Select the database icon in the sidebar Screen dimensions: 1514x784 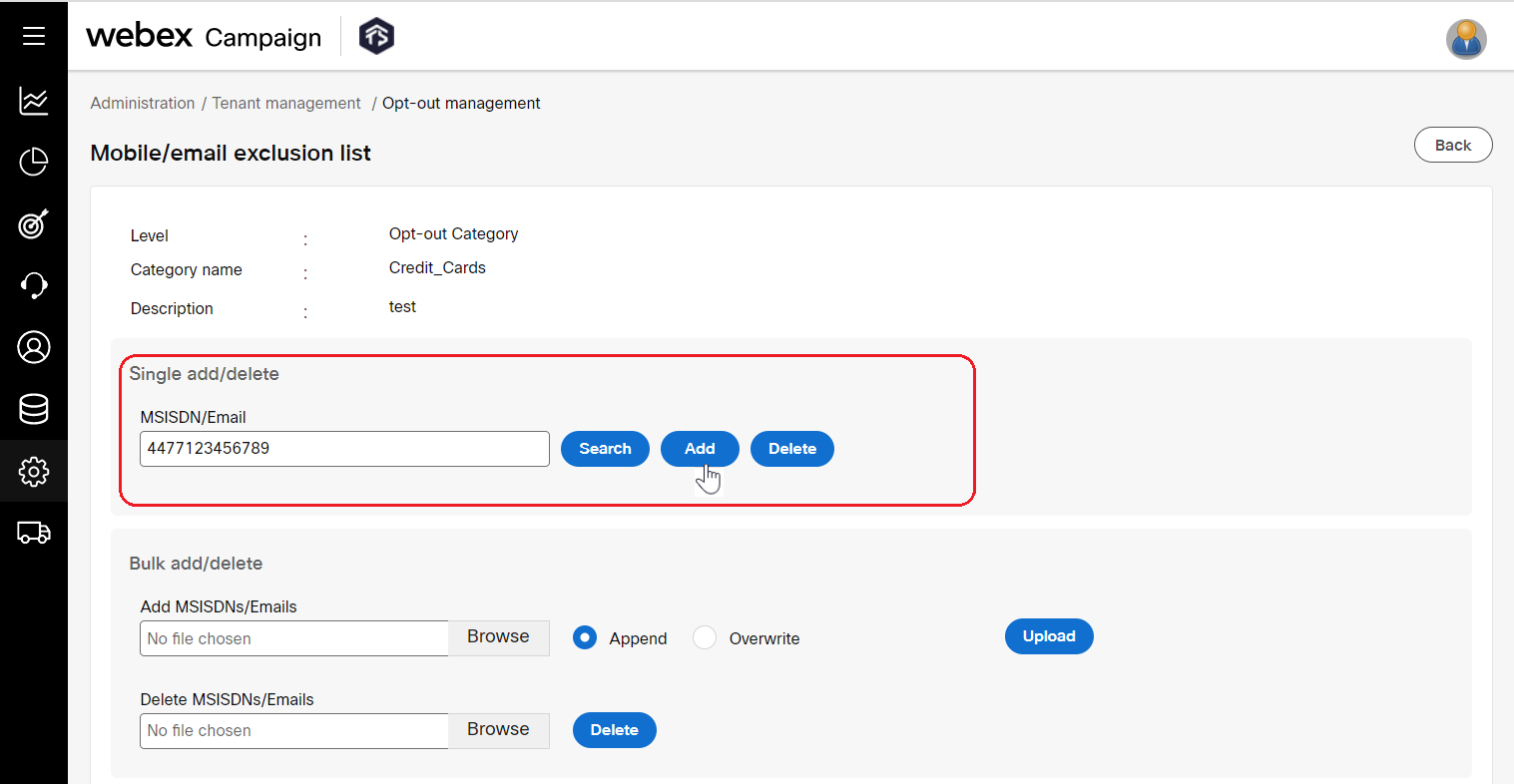pos(33,409)
